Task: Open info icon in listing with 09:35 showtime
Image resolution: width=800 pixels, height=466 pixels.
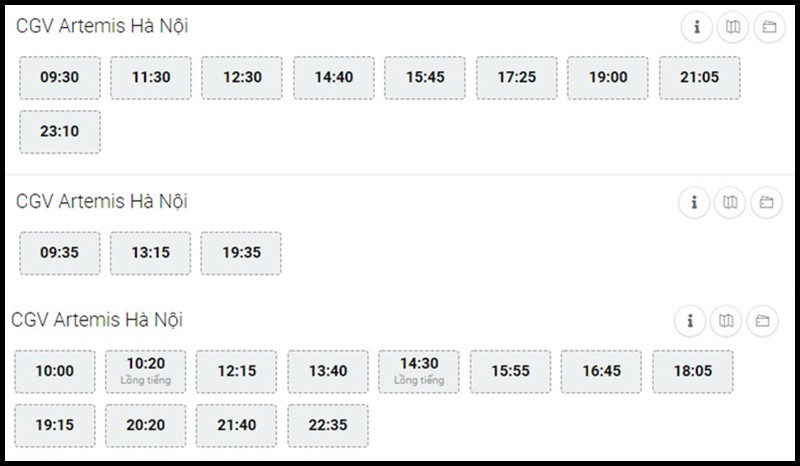Action: coord(694,203)
